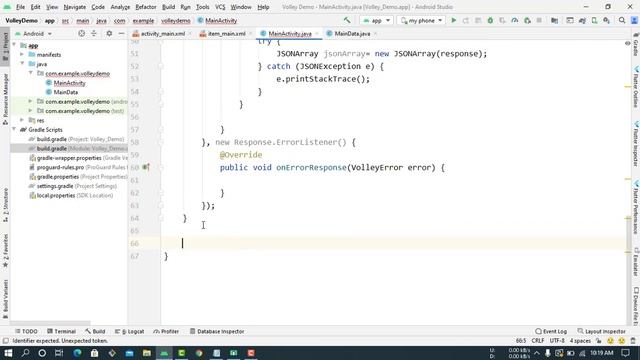640x360 pixels.
Task: Open Project panel settings gear
Action: coord(109,33)
